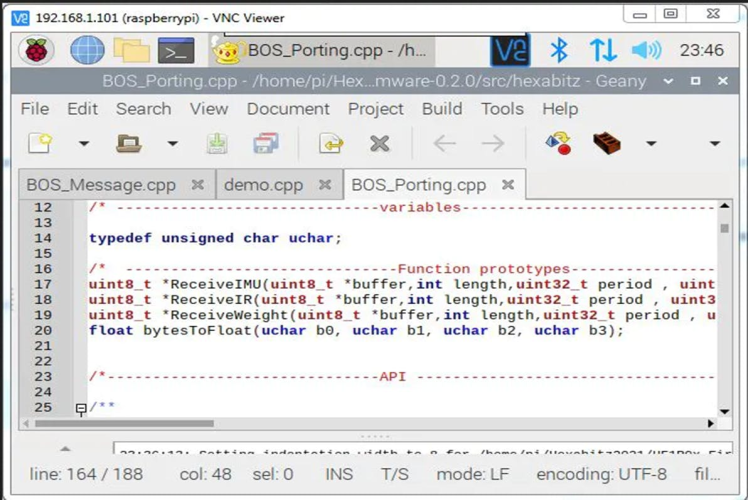Image resolution: width=748 pixels, height=500 pixels.
Task: Click the Open file folder icon
Action: [128, 144]
